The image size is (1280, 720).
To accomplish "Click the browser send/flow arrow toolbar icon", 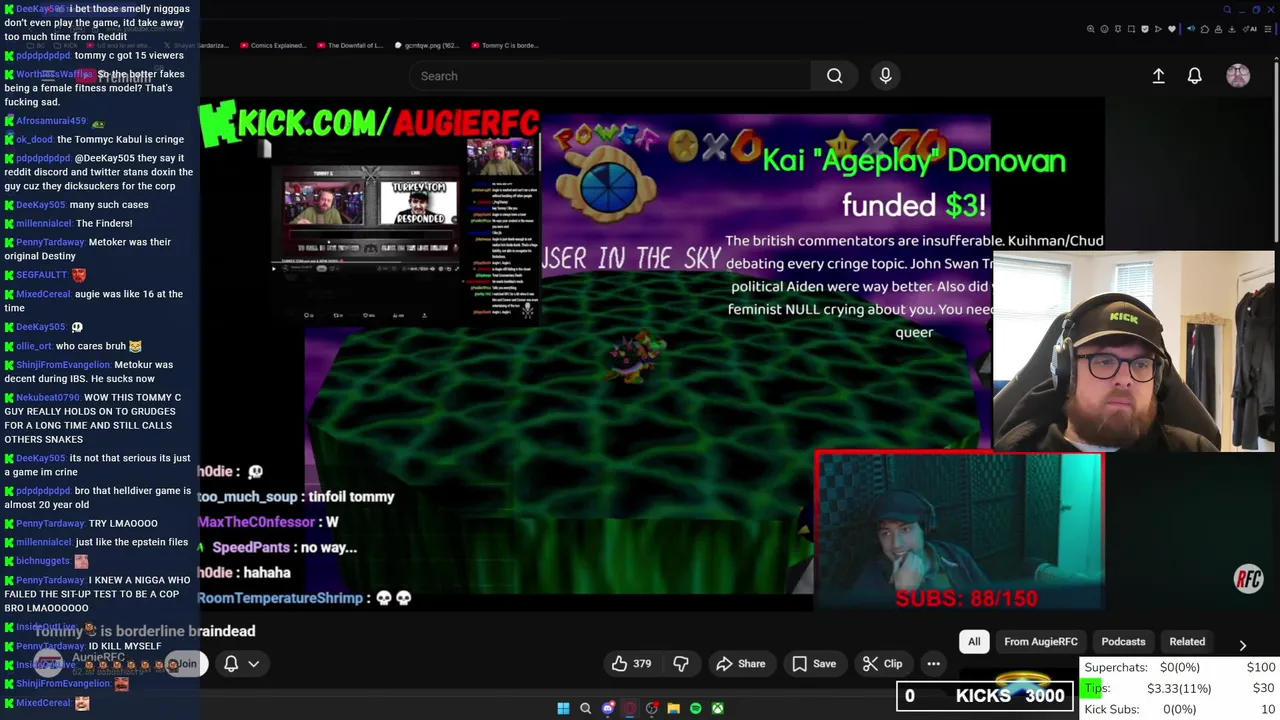I will [1158, 29].
